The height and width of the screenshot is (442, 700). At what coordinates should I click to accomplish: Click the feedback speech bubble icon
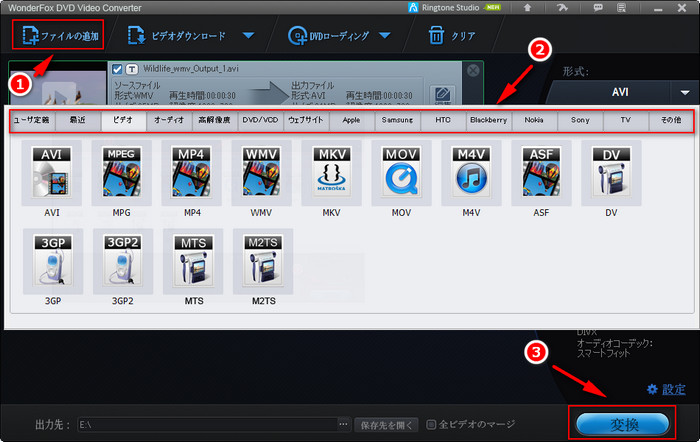[x=598, y=8]
